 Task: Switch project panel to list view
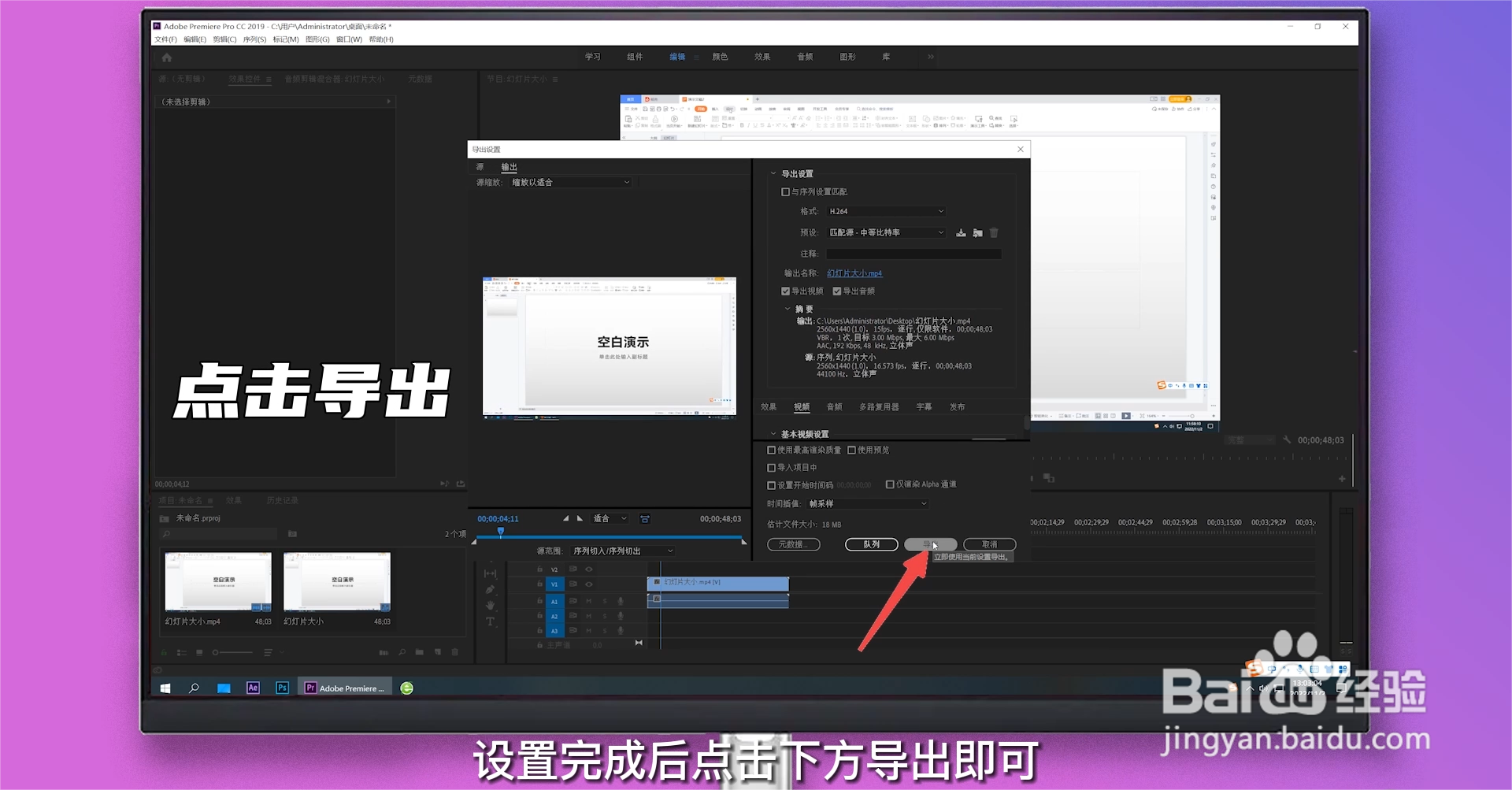182,652
